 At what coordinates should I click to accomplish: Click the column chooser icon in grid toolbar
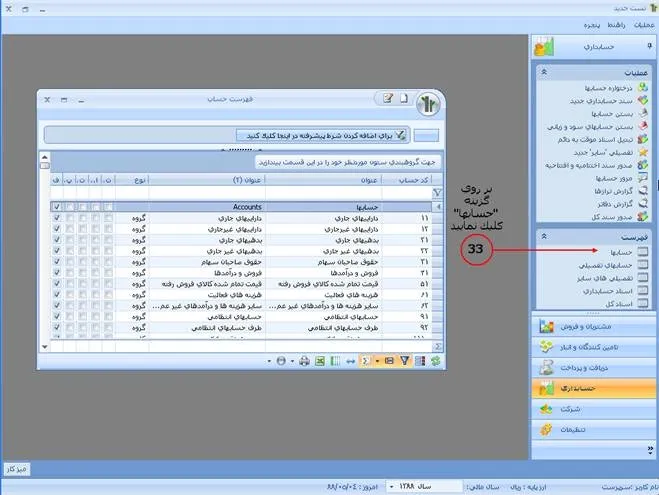pyautogui.click(x=420, y=361)
